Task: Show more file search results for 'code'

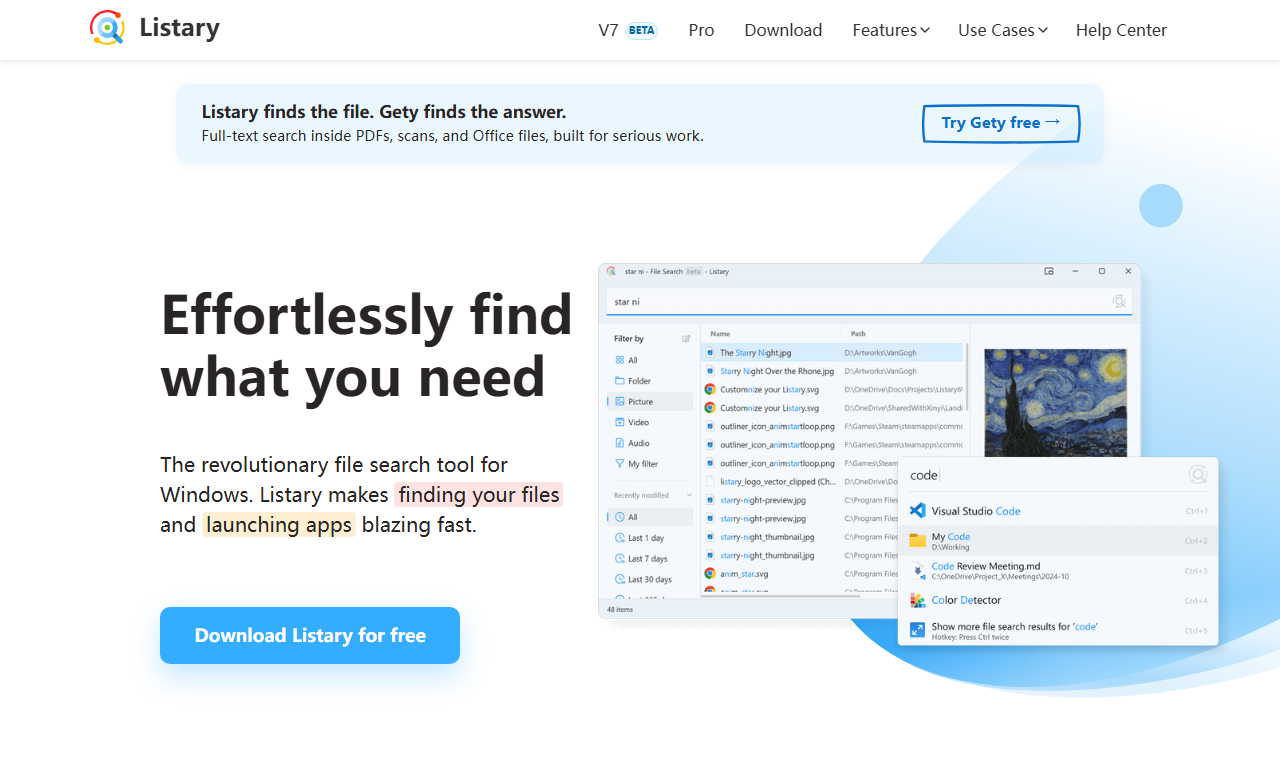Action: coord(1058,630)
